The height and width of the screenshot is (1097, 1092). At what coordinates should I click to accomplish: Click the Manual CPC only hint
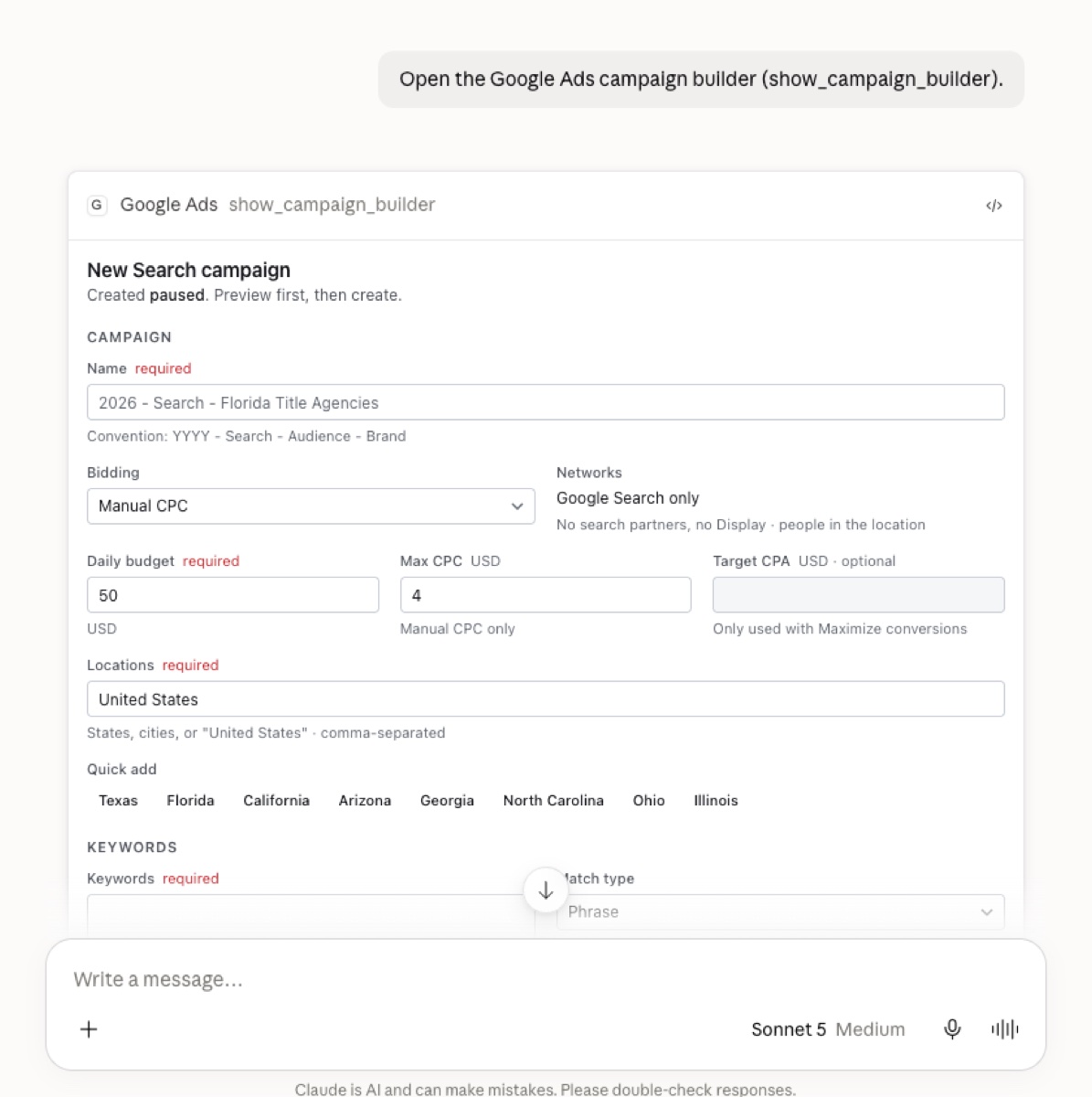(x=457, y=629)
